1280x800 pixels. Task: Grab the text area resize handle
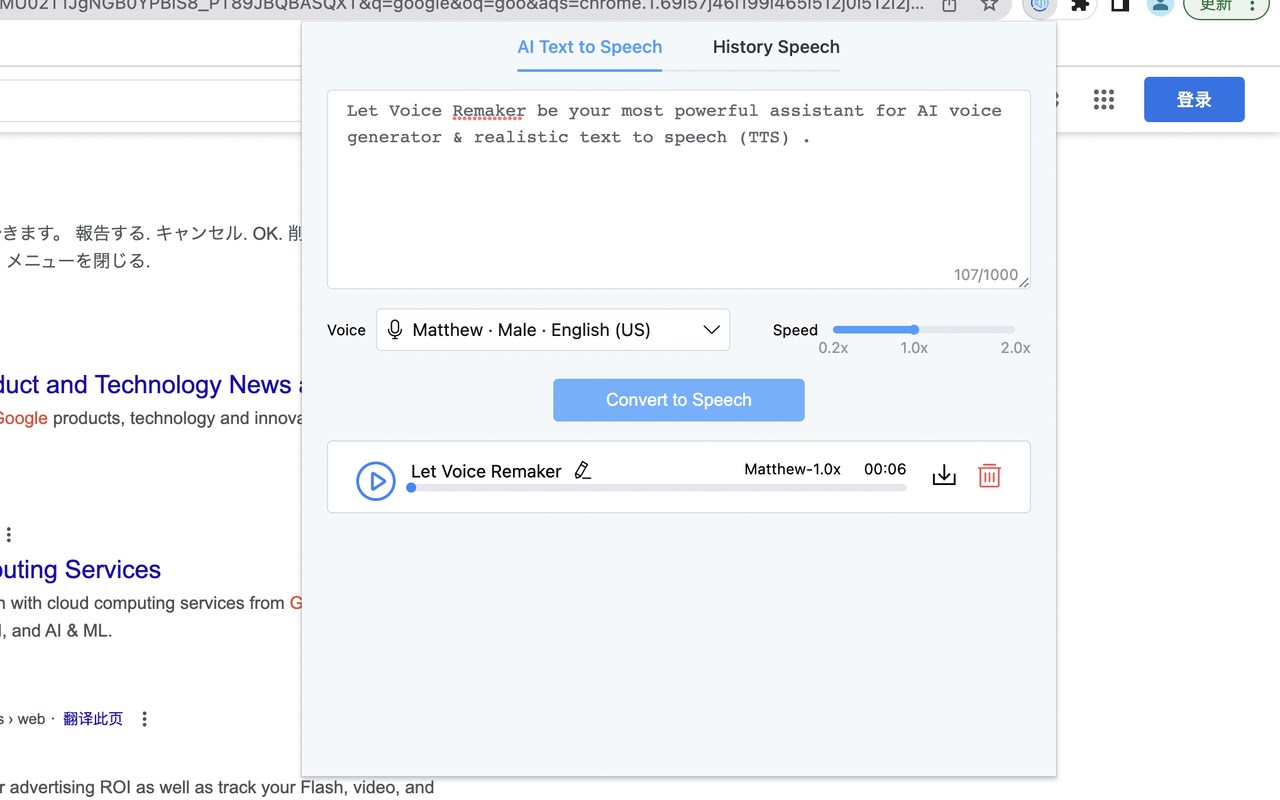(x=1023, y=282)
